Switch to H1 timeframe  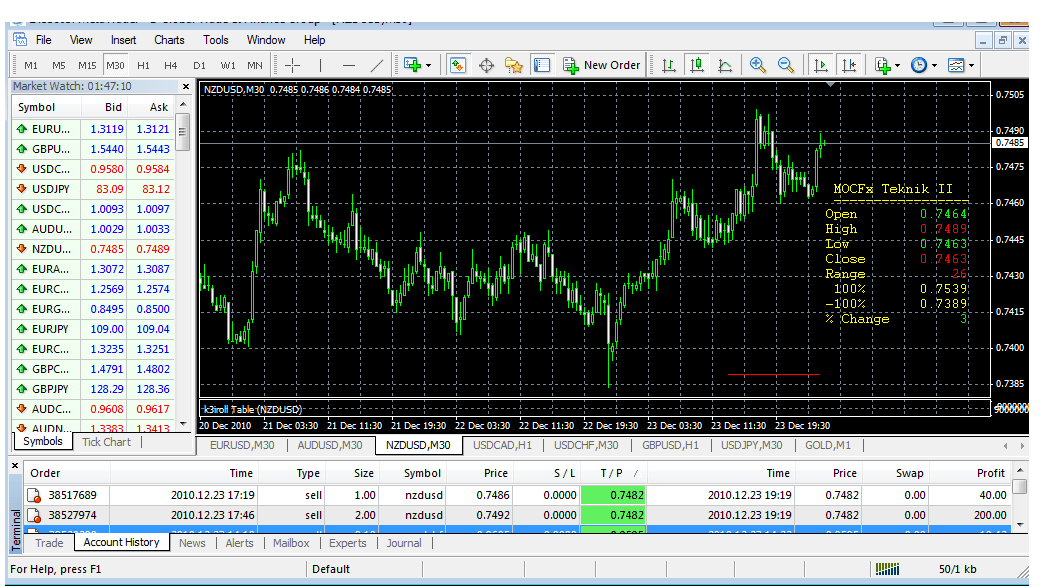pyautogui.click(x=143, y=65)
